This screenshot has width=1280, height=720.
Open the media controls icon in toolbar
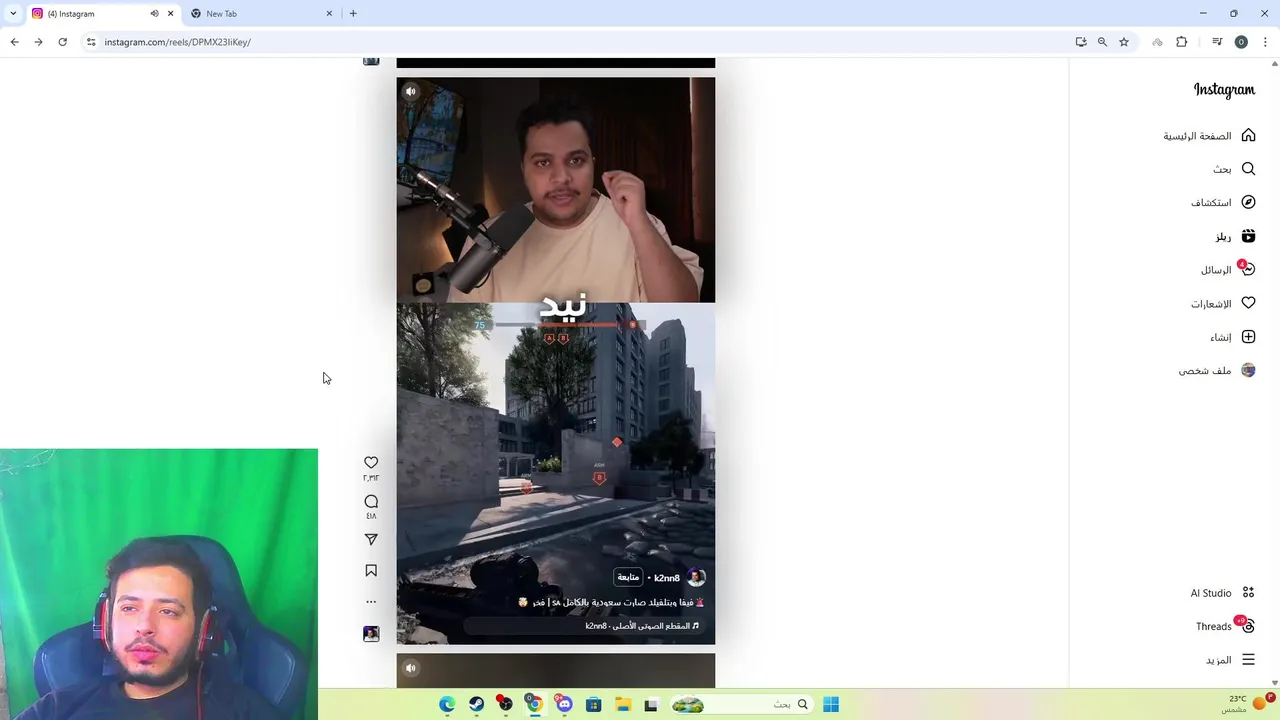[1217, 42]
